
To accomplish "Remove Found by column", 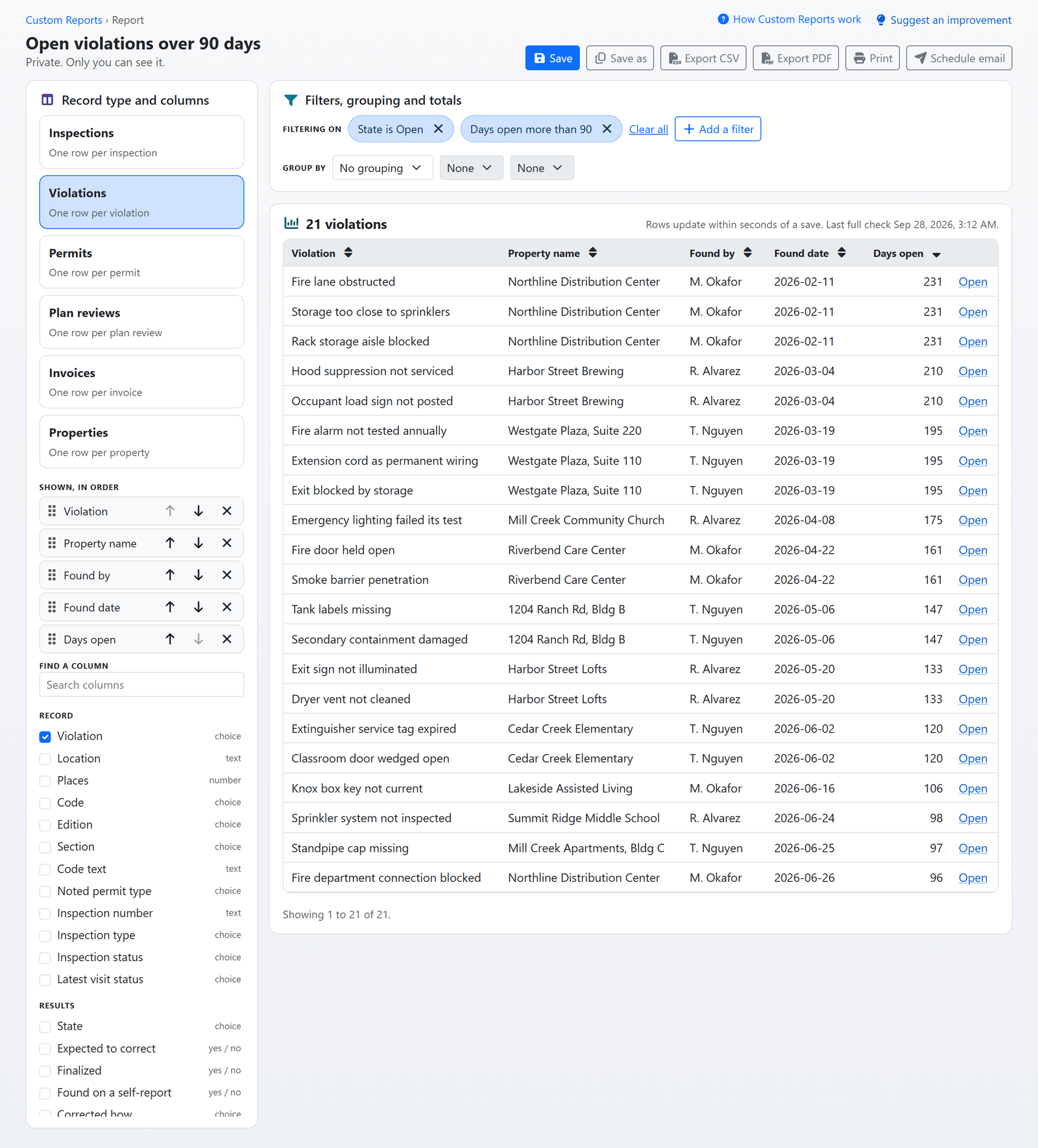I will 227,575.
